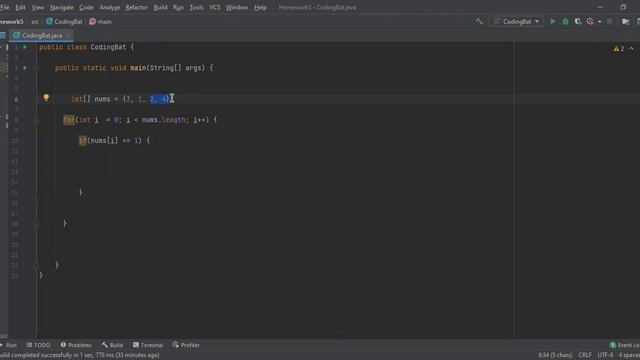Open the Refactor menu
The height and width of the screenshot is (360, 640).
(136, 7)
